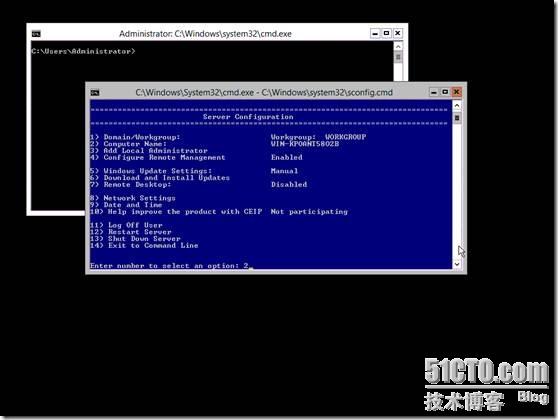Click the 'Configure Remote Management' line
558x420 pixels.
click(158, 157)
